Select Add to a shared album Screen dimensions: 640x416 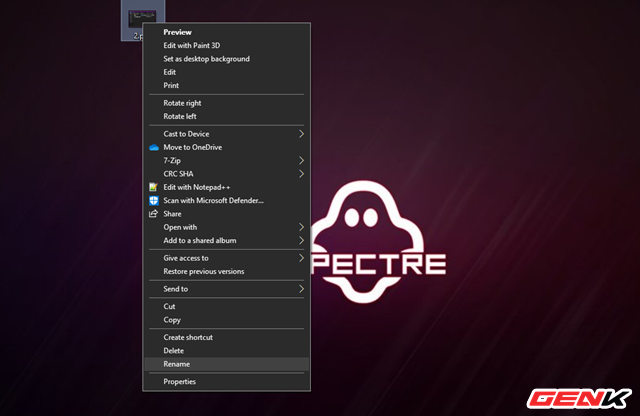tap(227, 240)
